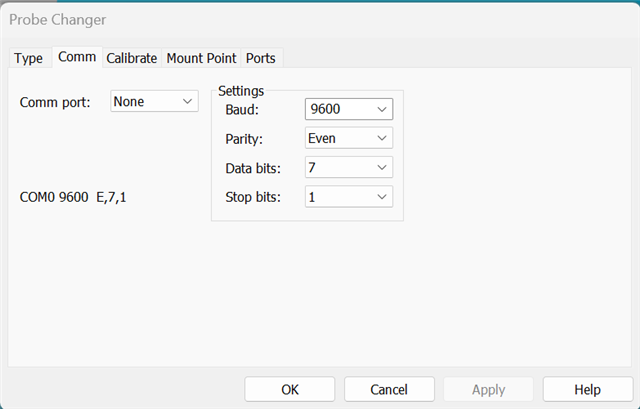The height and width of the screenshot is (409, 640).
Task: Click the COM0 9600 E,7,1 summary text
Action: click(73, 197)
